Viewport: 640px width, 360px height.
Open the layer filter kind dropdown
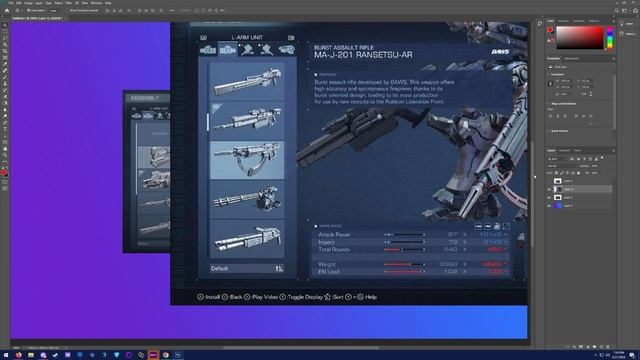pos(558,159)
